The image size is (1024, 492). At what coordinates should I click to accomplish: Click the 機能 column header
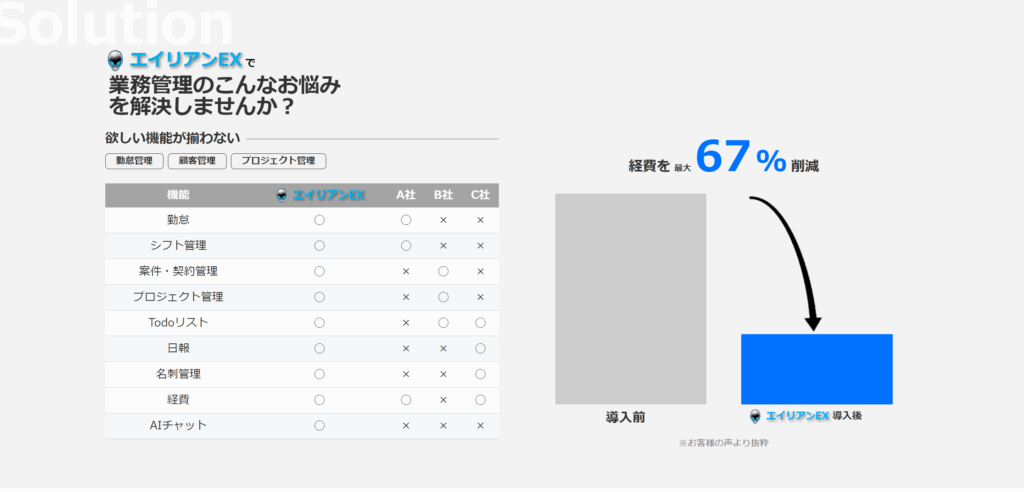click(178, 195)
